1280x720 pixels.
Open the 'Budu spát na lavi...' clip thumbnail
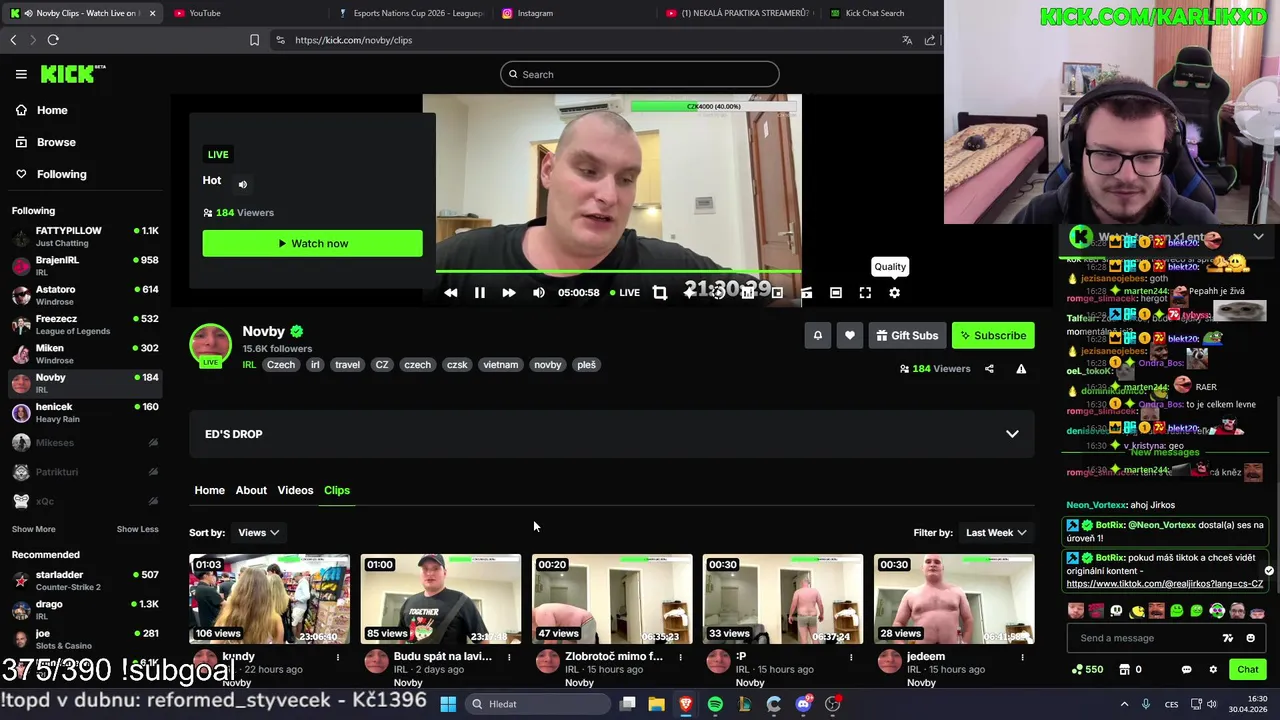(441, 599)
